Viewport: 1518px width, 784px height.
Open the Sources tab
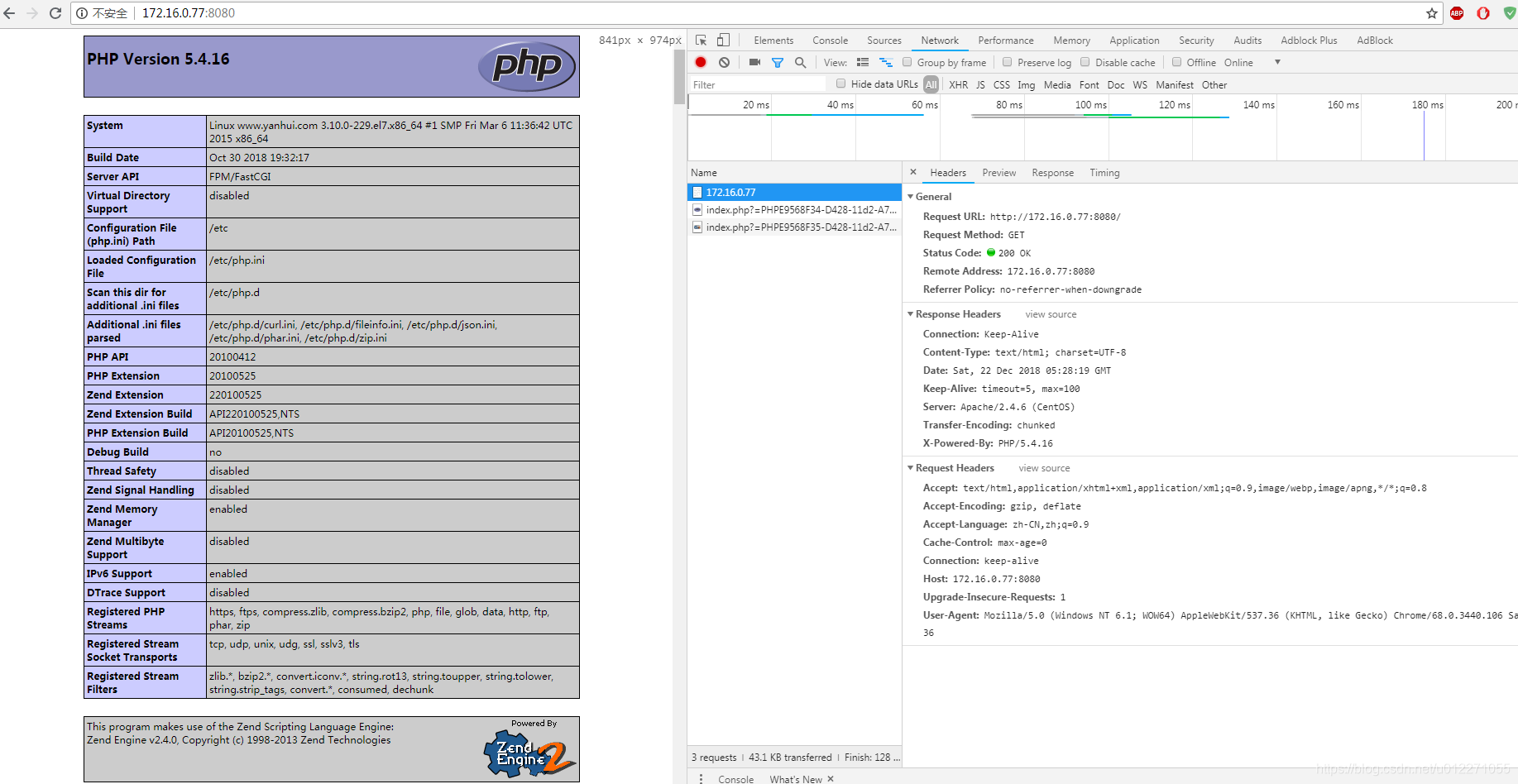[x=884, y=40]
